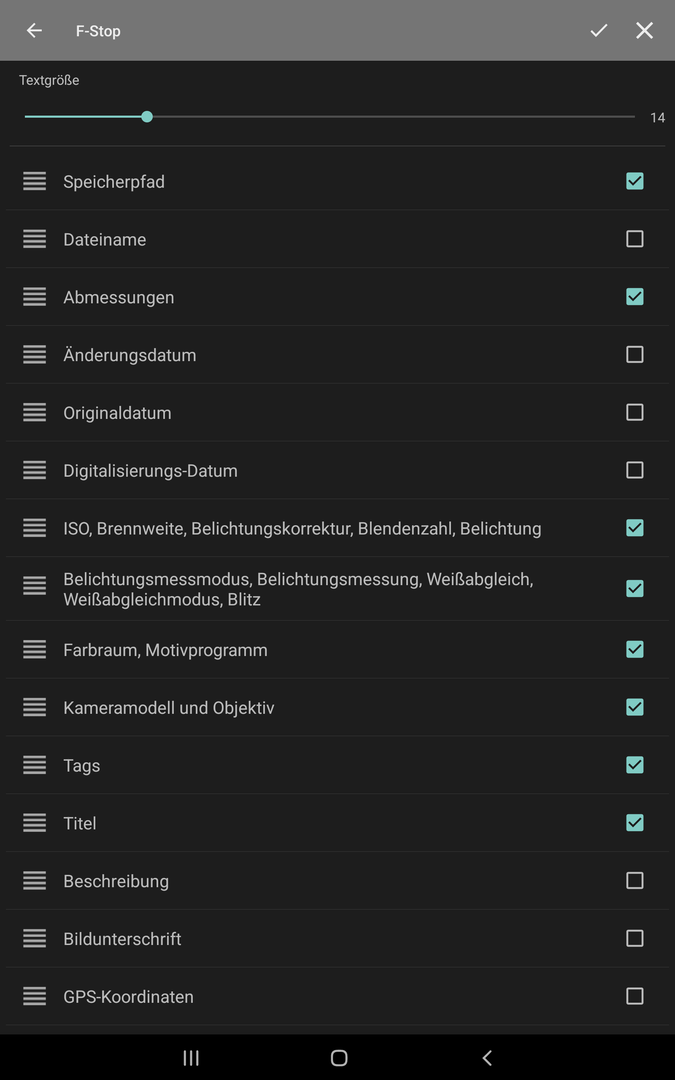Open recent apps from navigation bar

click(x=191, y=1058)
